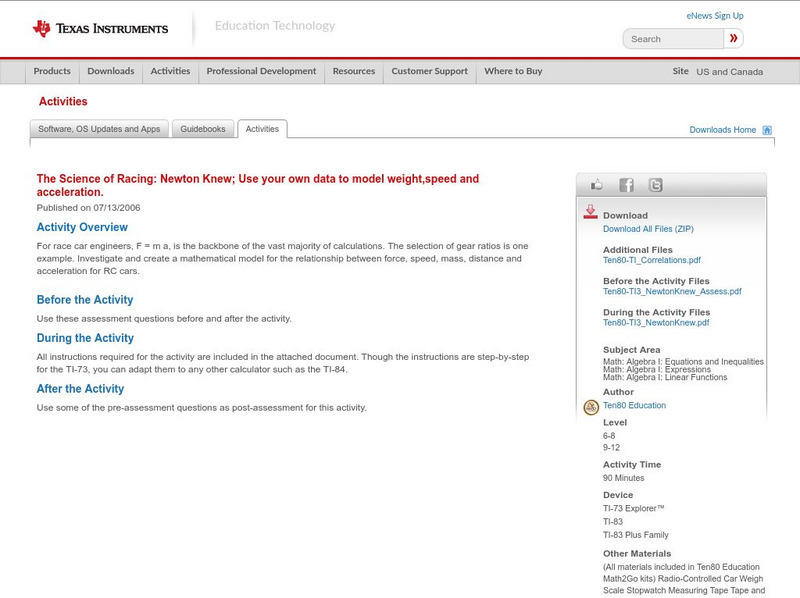This screenshot has height=598, width=800.
Task: Click the During the Activity Files label
Action: (657, 312)
